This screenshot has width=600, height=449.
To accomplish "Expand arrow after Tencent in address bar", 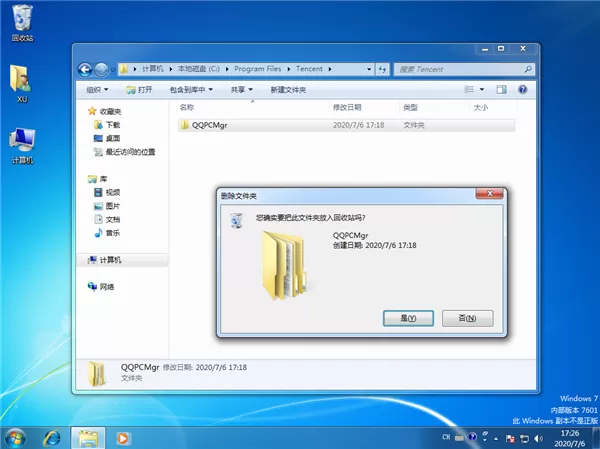I will click(x=329, y=69).
